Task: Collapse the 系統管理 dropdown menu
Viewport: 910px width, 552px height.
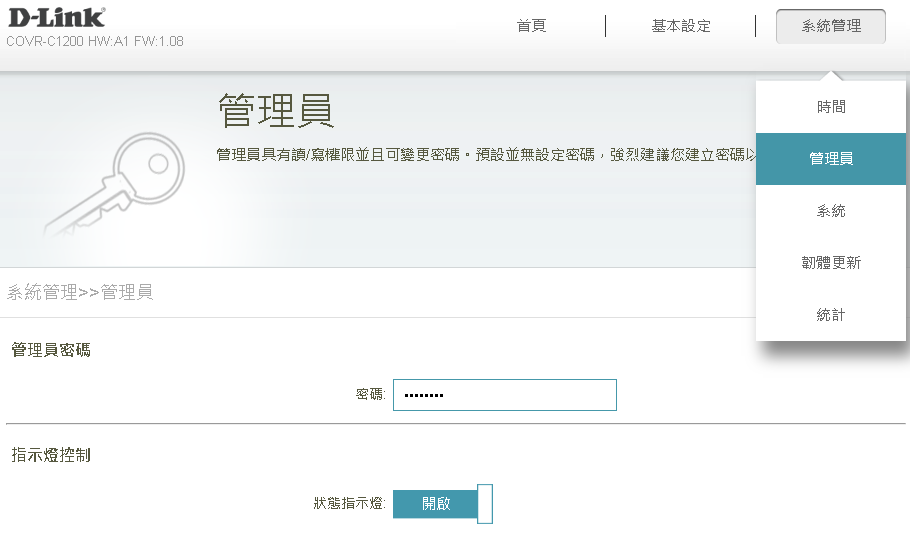Action: click(x=830, y=26)
